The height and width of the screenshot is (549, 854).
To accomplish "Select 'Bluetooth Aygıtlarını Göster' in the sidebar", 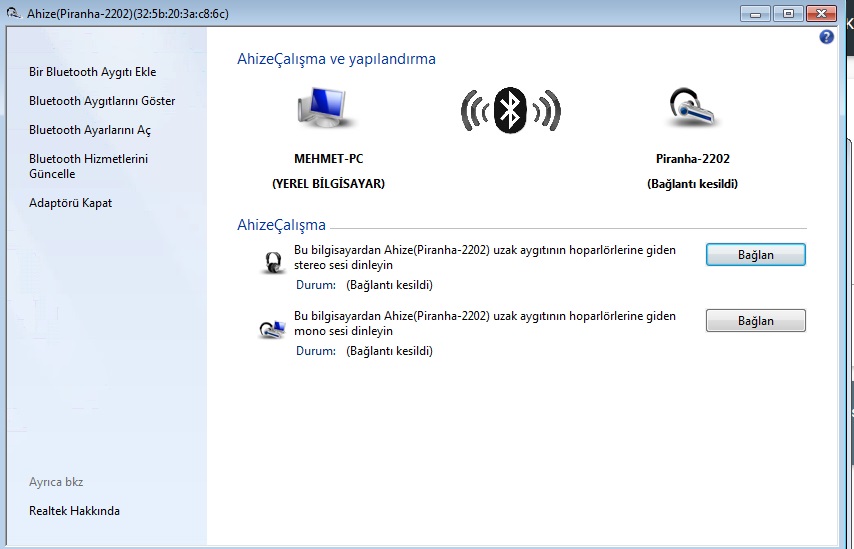I will 102,101.
